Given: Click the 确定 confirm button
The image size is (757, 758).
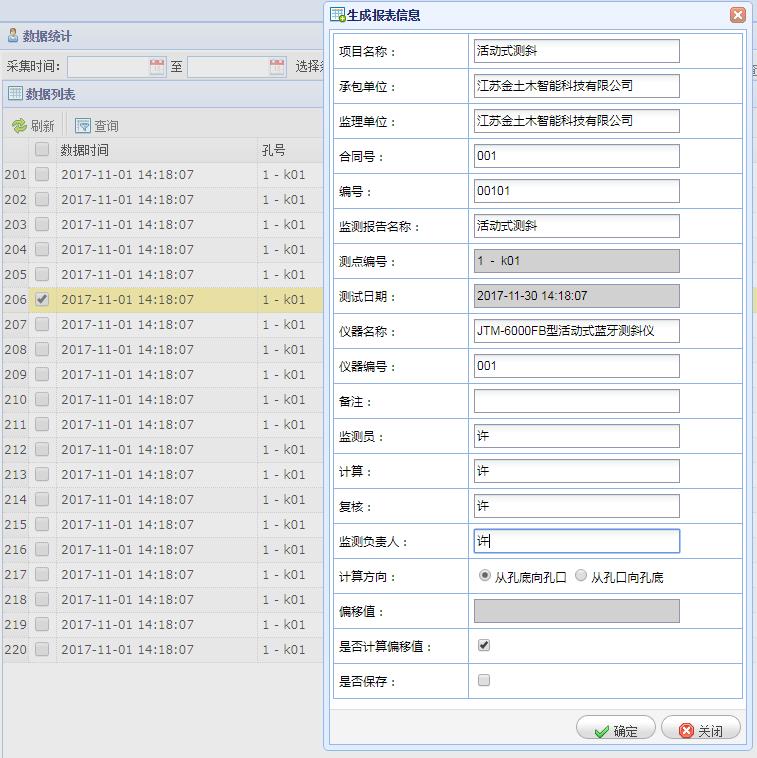Looking at the screenshot, I should tap(615, 730).
